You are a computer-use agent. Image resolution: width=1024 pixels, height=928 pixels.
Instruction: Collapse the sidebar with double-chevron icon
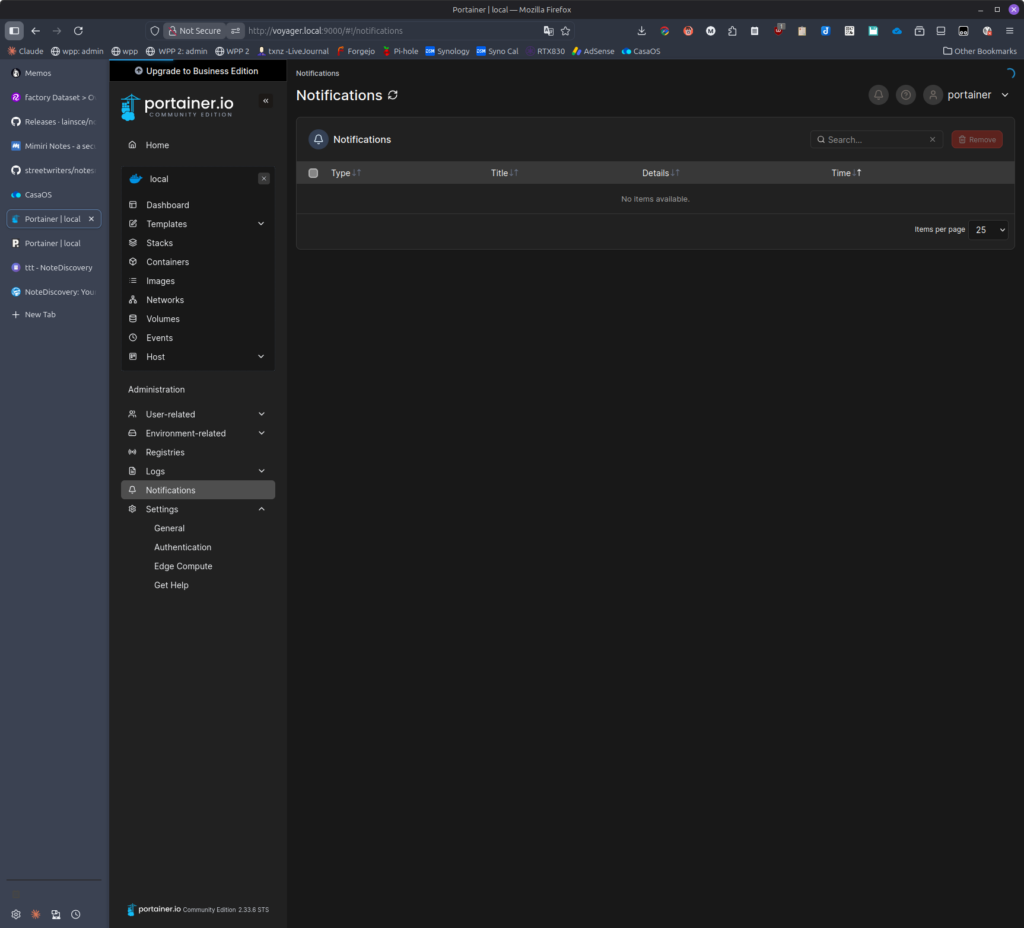point(265,101)
